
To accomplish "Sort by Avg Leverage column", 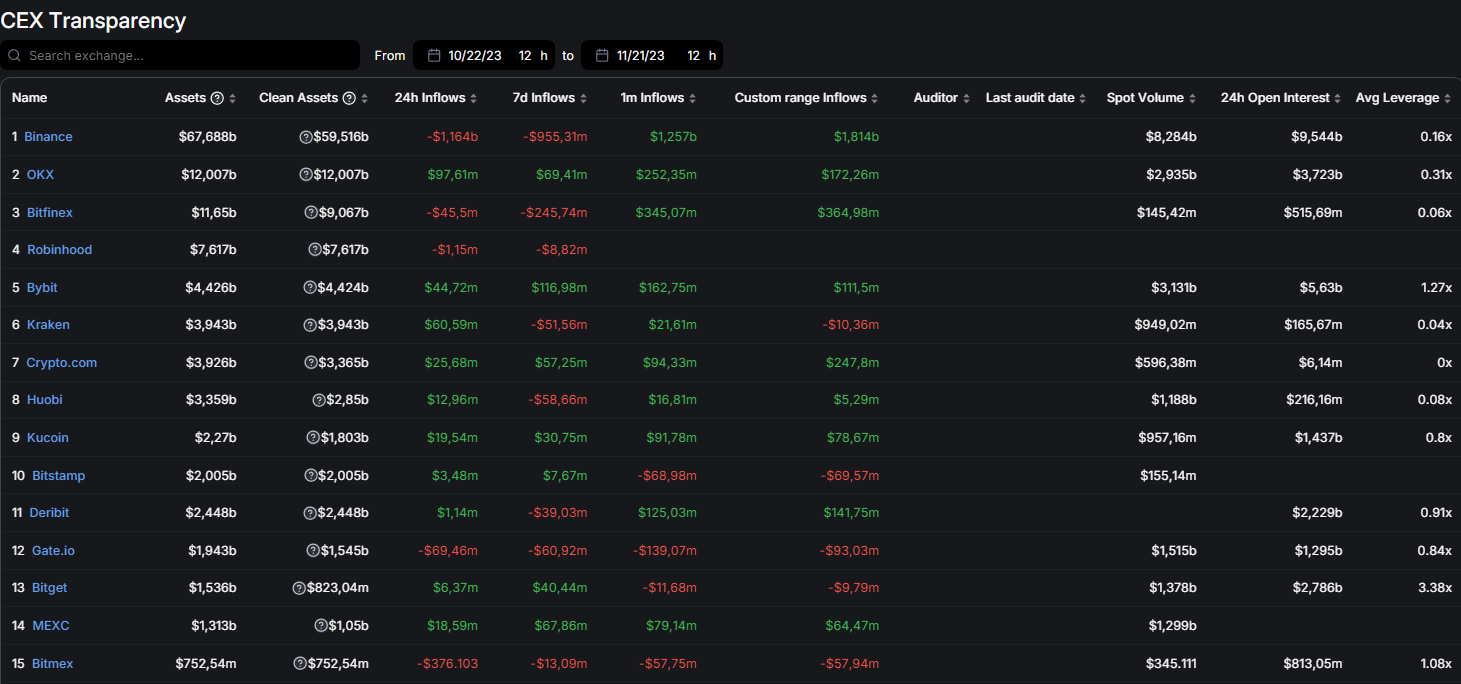I will (1403, 98).
